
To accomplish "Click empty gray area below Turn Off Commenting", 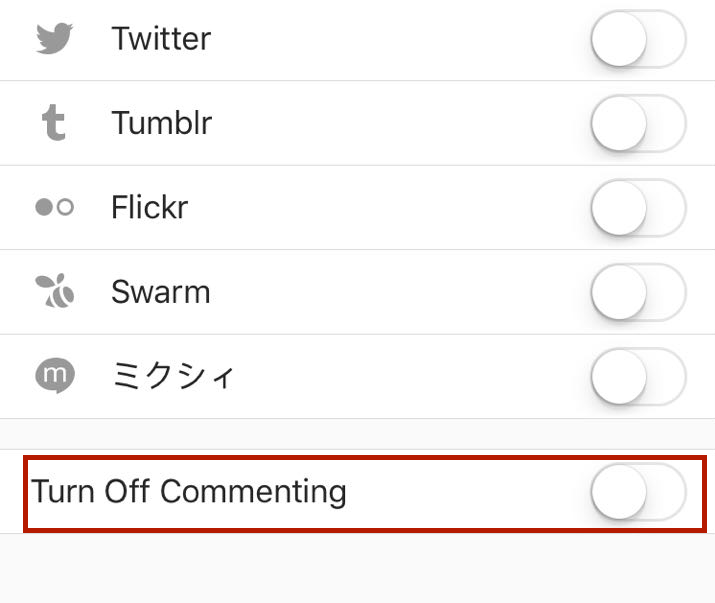I will [x=357, y=570].
